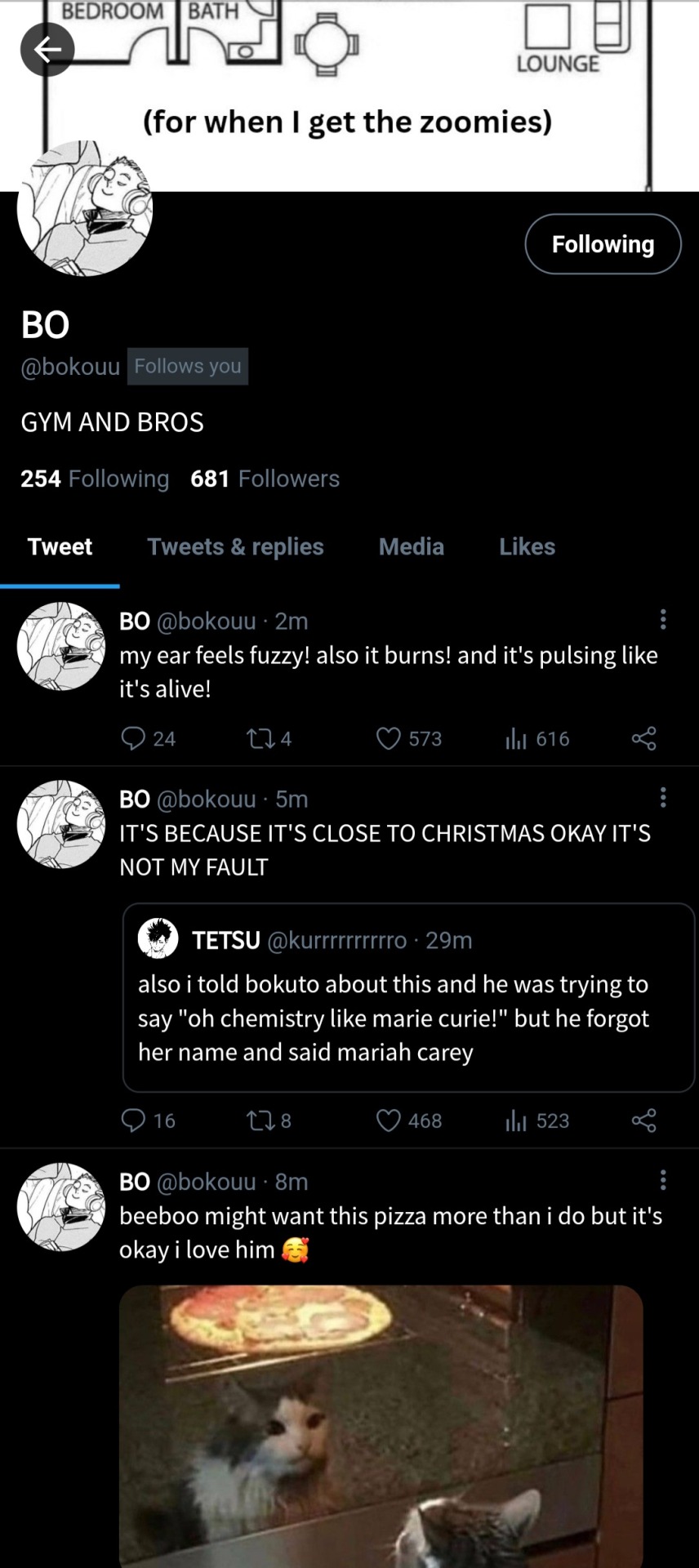Share the fuzzy ear tweet

643,738
